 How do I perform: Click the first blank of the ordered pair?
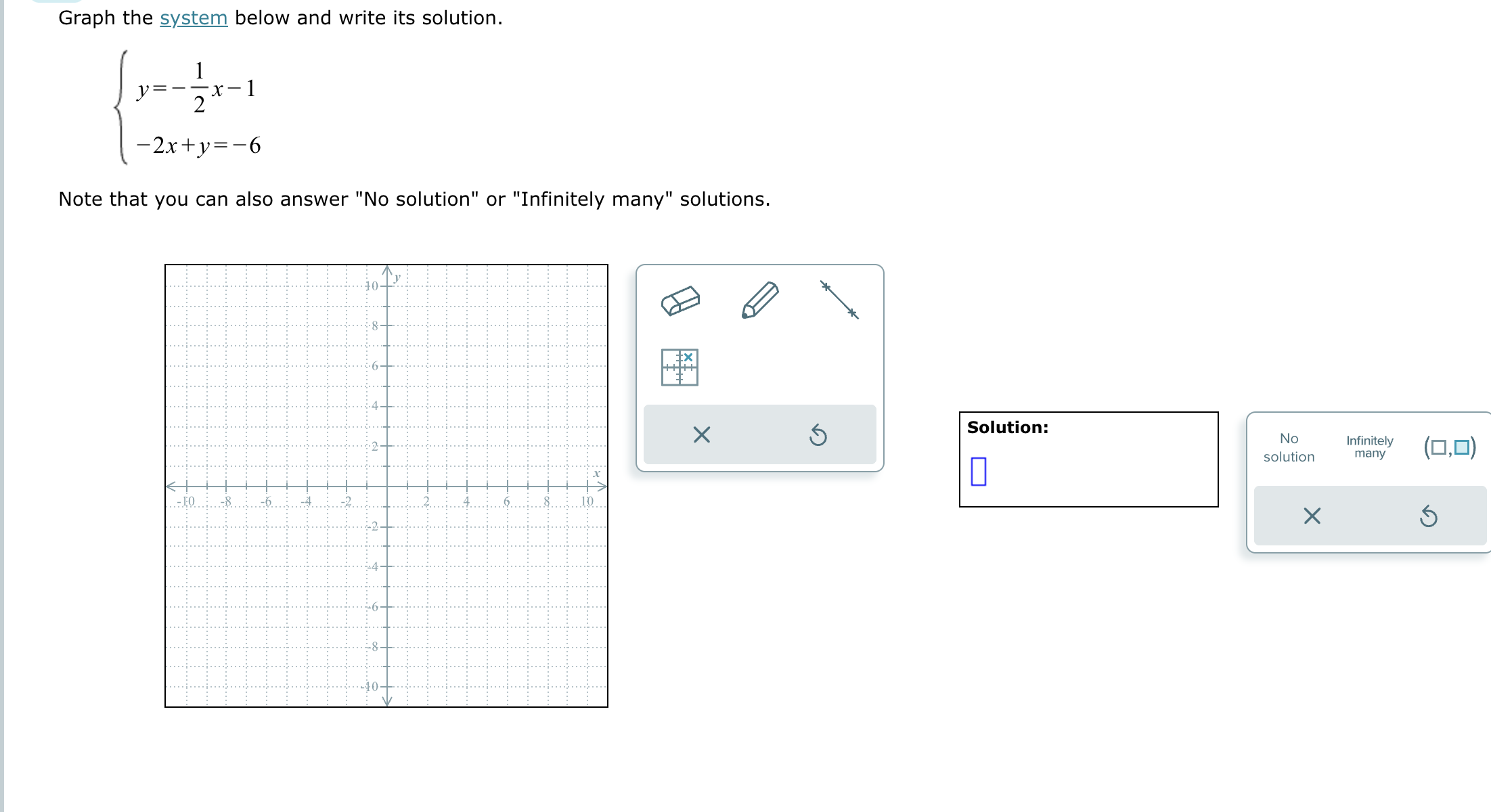[1438, 446]
